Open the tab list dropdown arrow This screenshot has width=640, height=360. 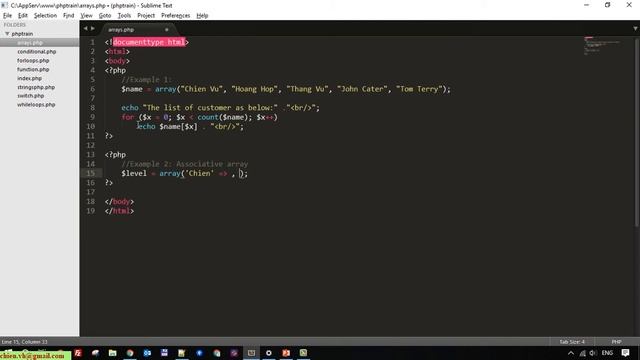[635, 29]
